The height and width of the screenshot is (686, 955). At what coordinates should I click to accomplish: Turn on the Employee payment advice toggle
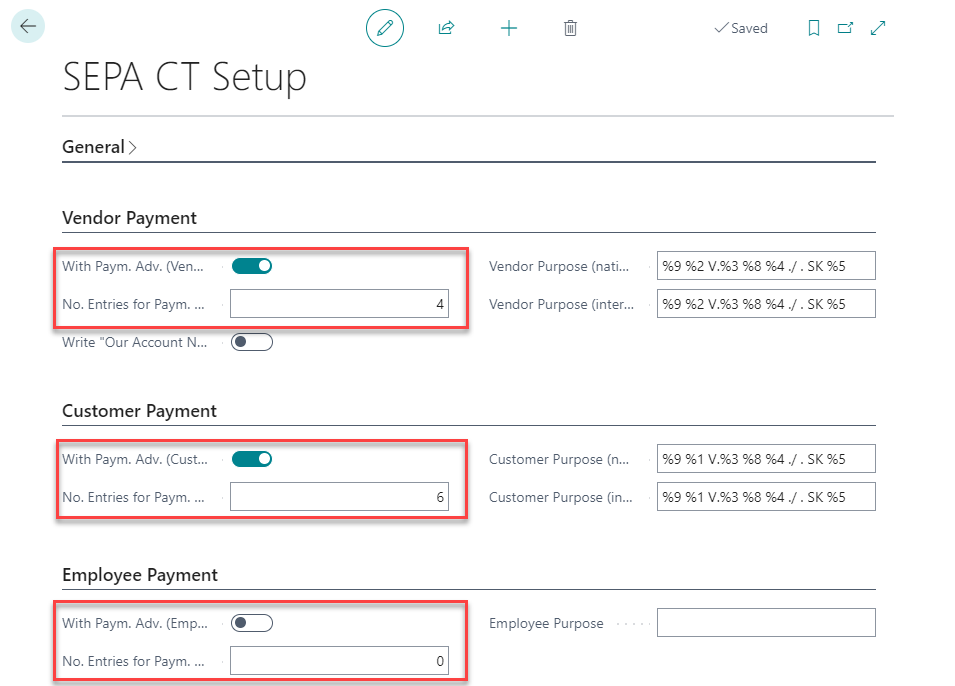251,622
